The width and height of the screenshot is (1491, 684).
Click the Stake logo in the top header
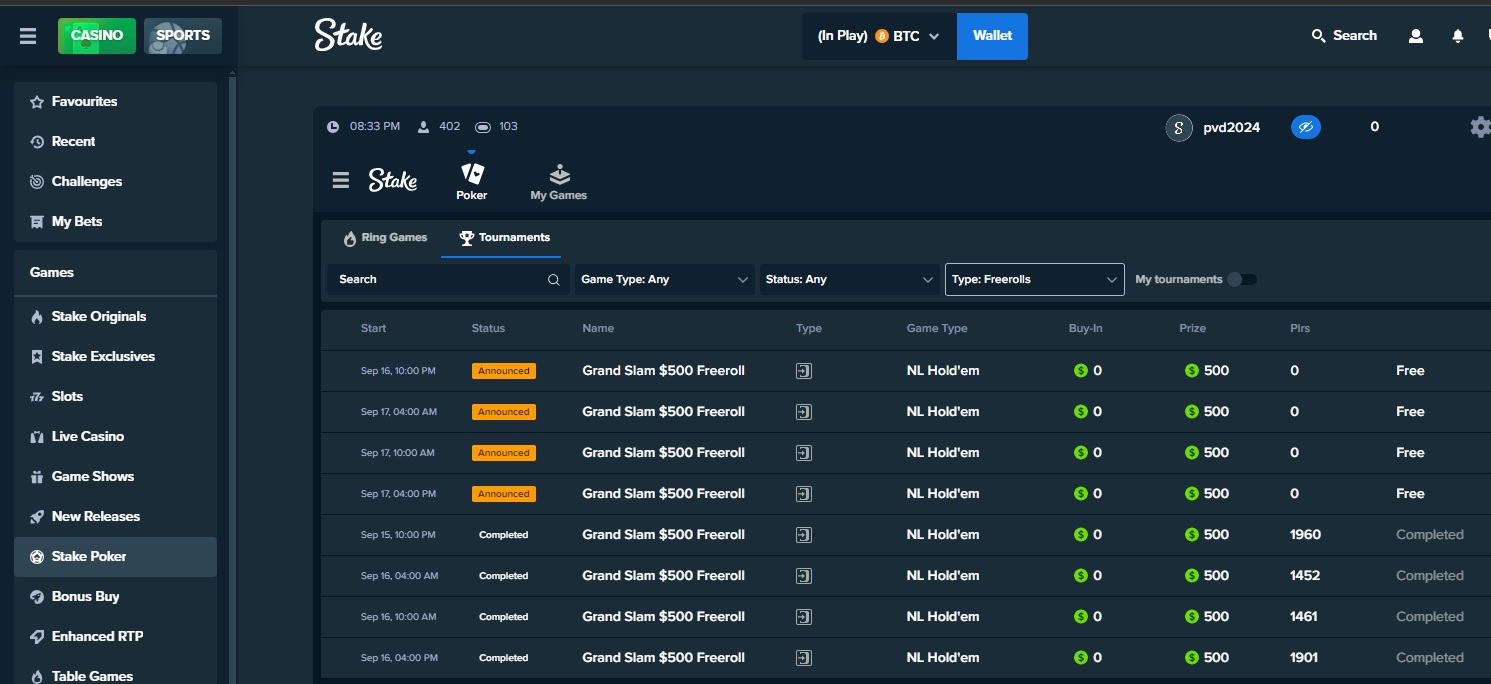click(x=348, y=35)
